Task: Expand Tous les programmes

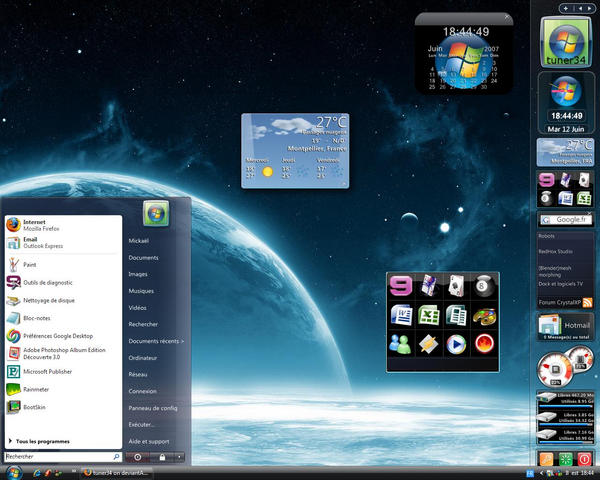Action: point(39,441)
